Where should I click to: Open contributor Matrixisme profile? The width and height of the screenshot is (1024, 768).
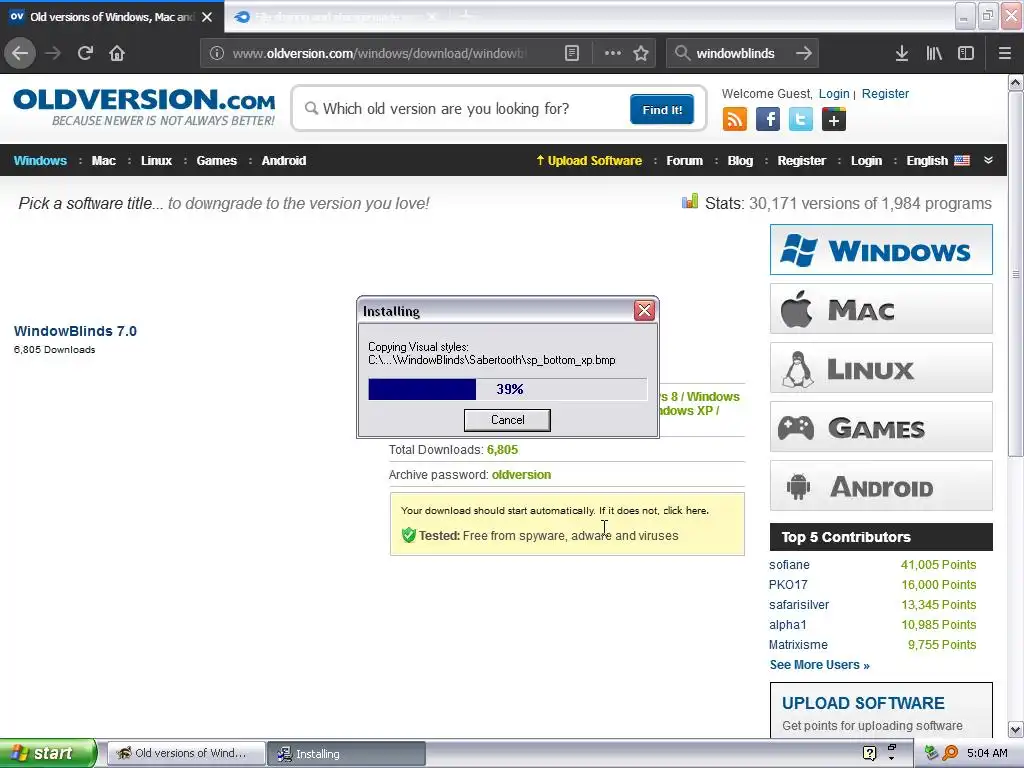(798, 645)
